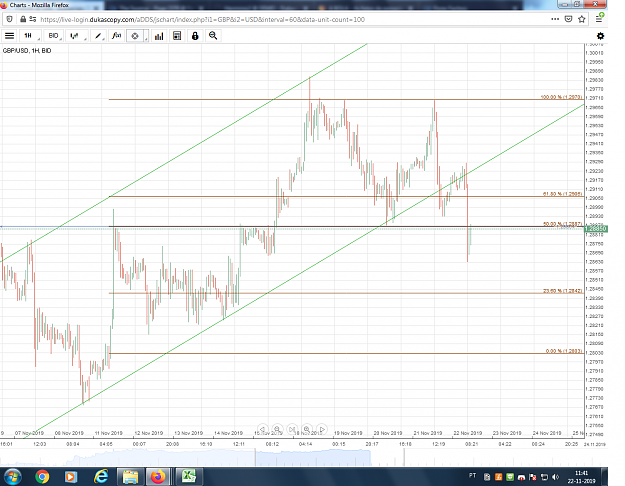
Task: Click the chart scroll-left arrow button
Action: 262,429
